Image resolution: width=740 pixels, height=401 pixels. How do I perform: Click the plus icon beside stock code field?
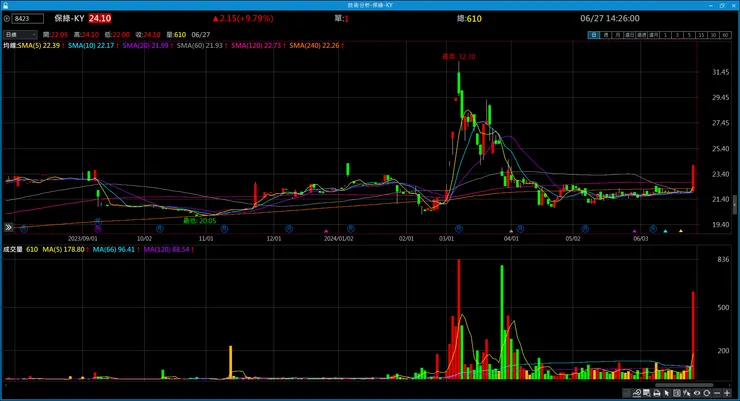tap(7, 18)
